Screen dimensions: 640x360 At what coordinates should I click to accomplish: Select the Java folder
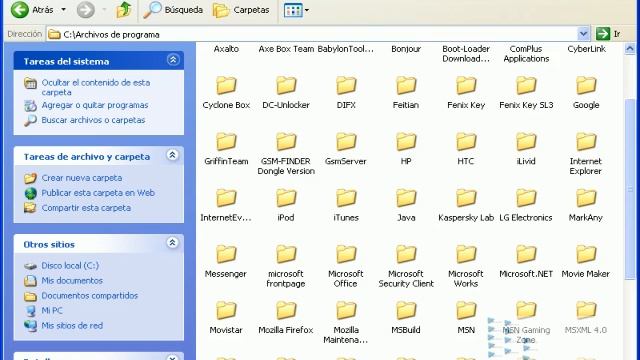point(406,206)
